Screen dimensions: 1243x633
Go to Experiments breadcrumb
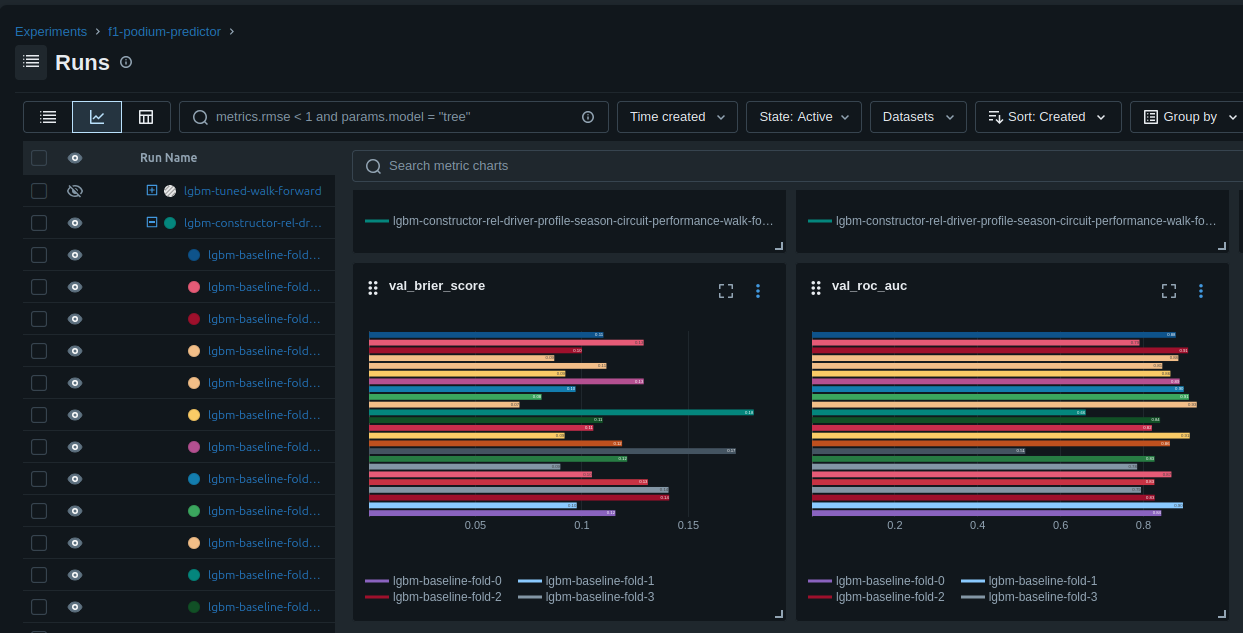pyautogui.click(x=51, y=32)
